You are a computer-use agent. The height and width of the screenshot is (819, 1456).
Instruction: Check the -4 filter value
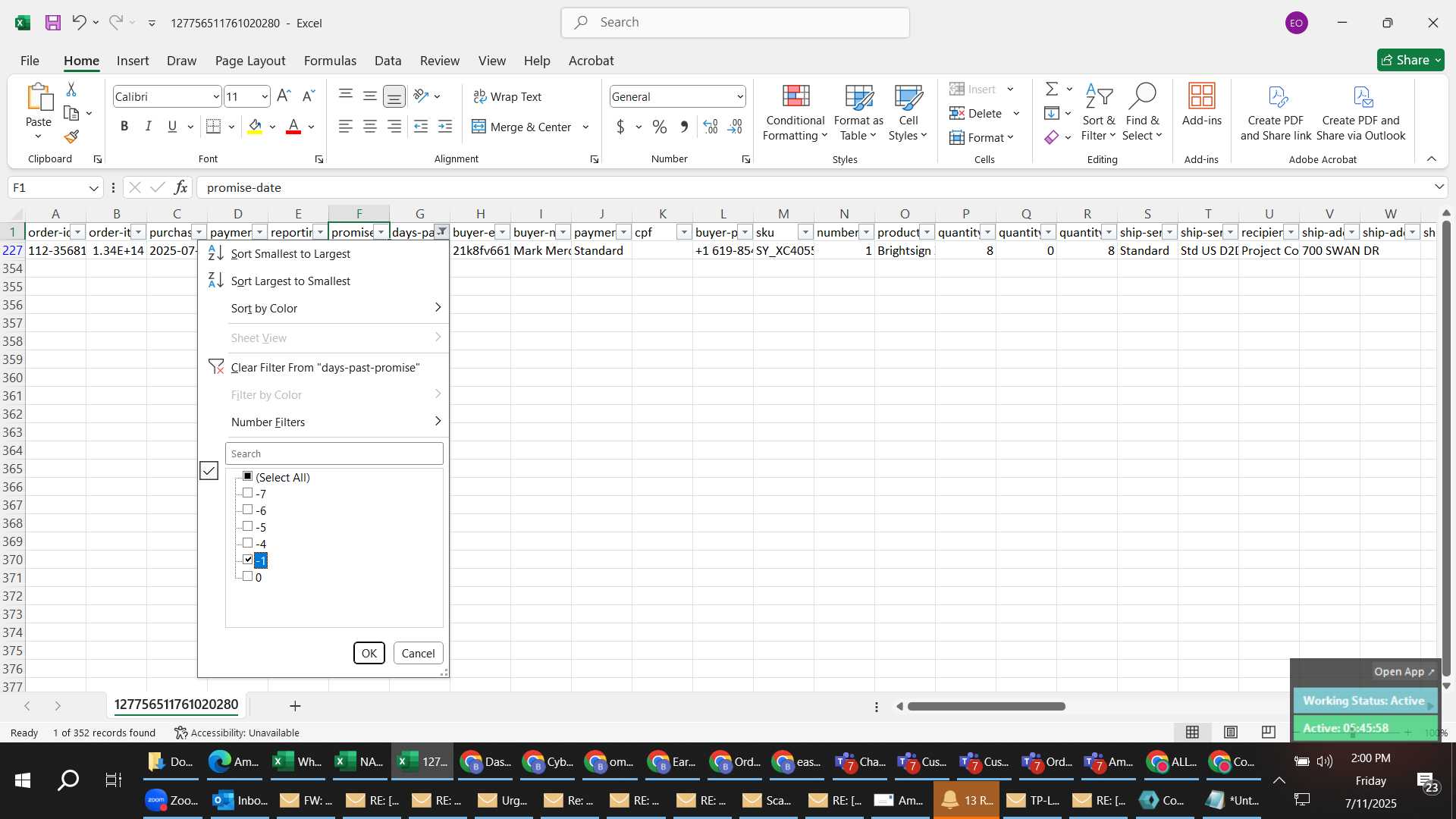click(x=247, y=543)
